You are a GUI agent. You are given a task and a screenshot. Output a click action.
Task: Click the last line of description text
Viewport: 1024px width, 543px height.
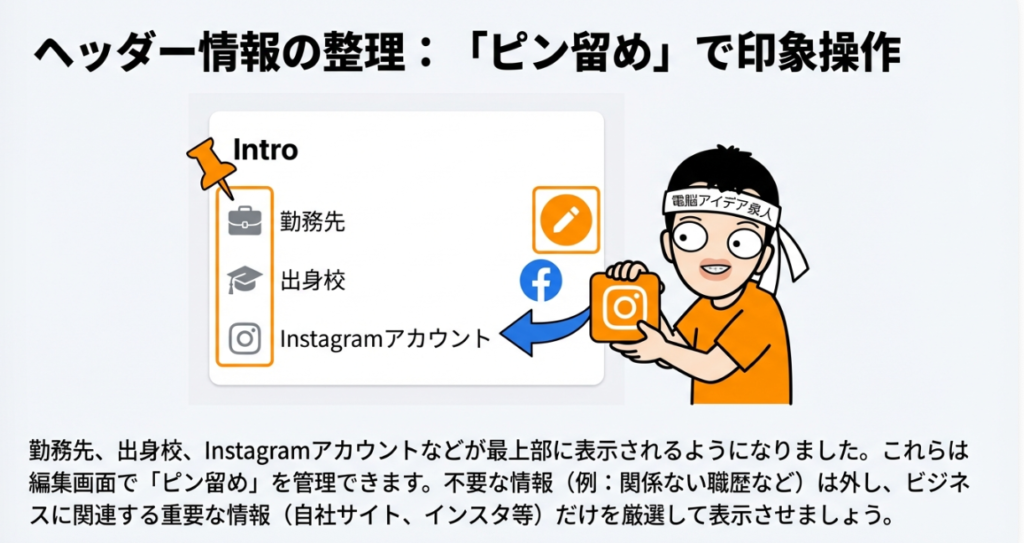tap(461, 516)
